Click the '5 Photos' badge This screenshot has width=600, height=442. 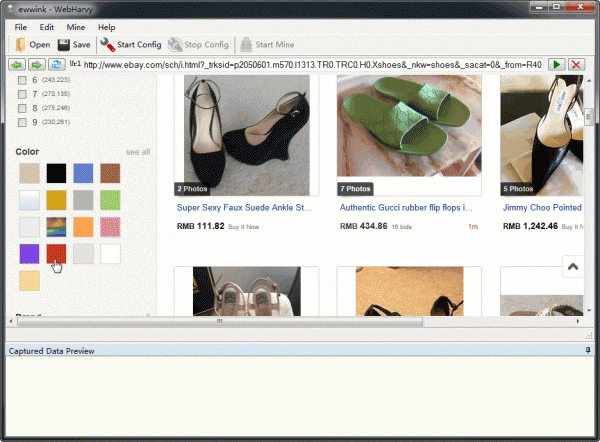(x=518, y=189)
